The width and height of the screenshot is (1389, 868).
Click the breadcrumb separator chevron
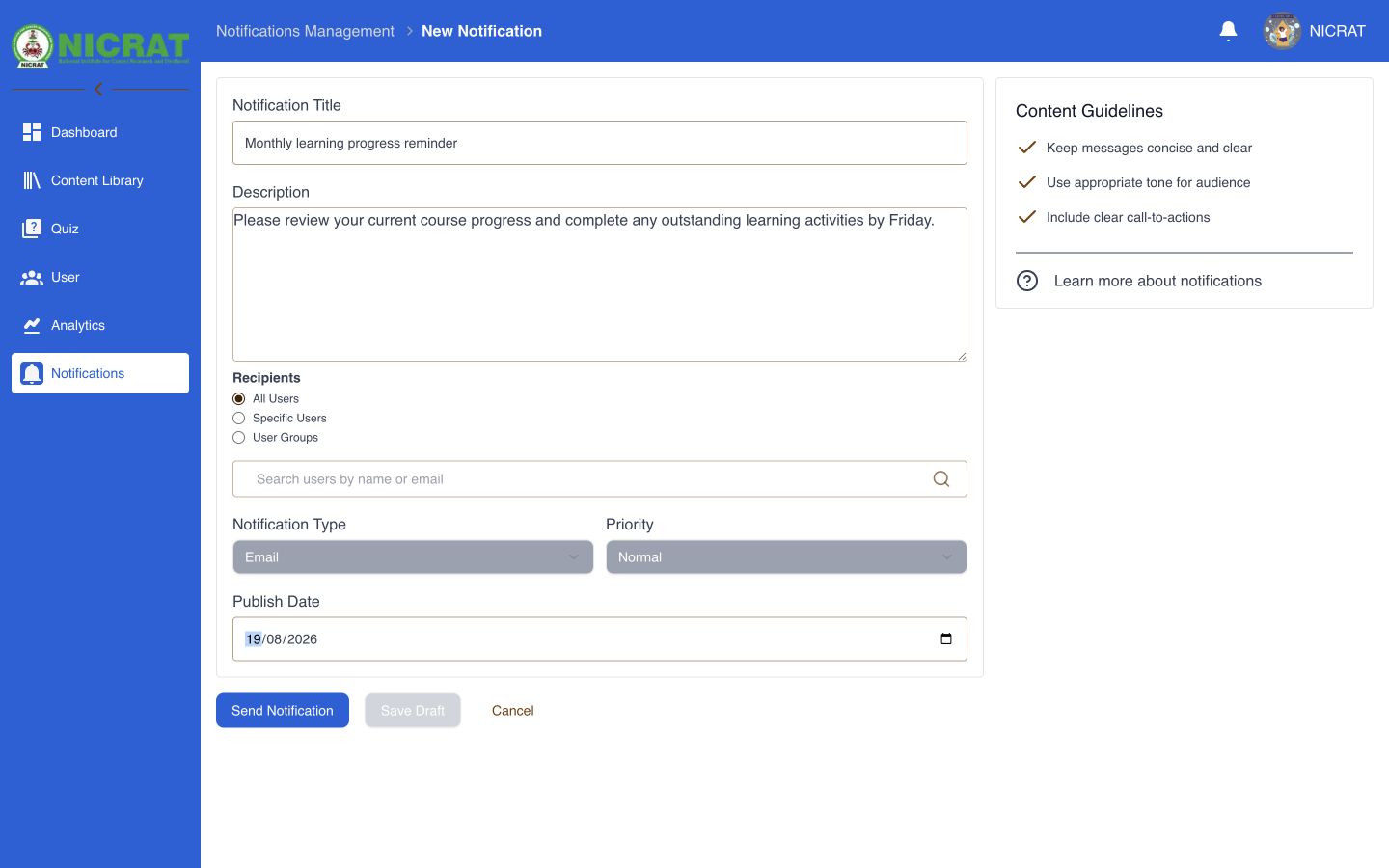[x=409, y=31]
